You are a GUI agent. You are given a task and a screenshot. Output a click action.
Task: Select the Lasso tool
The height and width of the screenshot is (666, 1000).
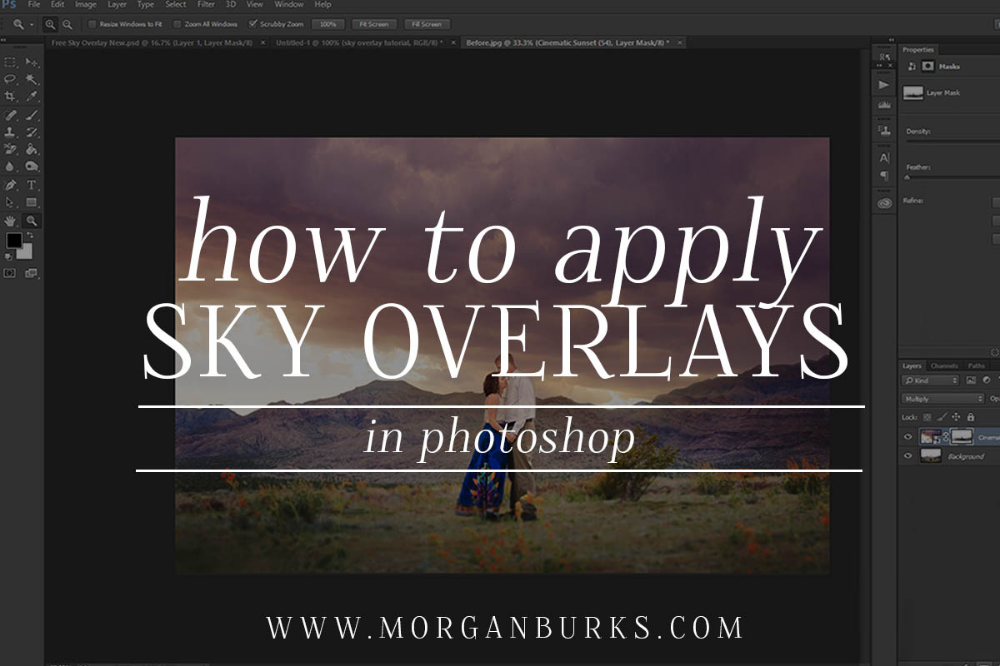click(10, 79)
